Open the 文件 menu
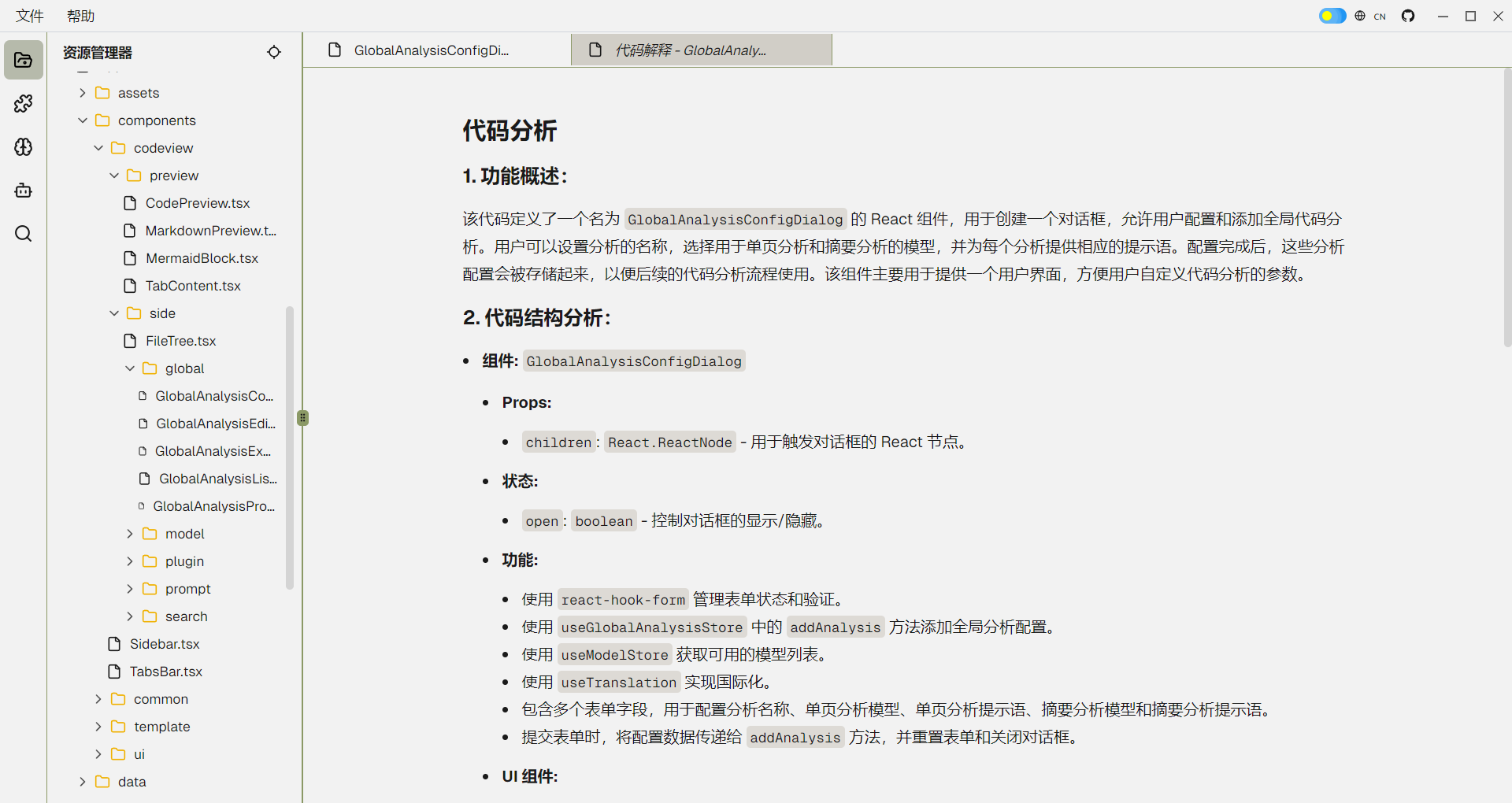The image size is (1512, 803). 29,16
